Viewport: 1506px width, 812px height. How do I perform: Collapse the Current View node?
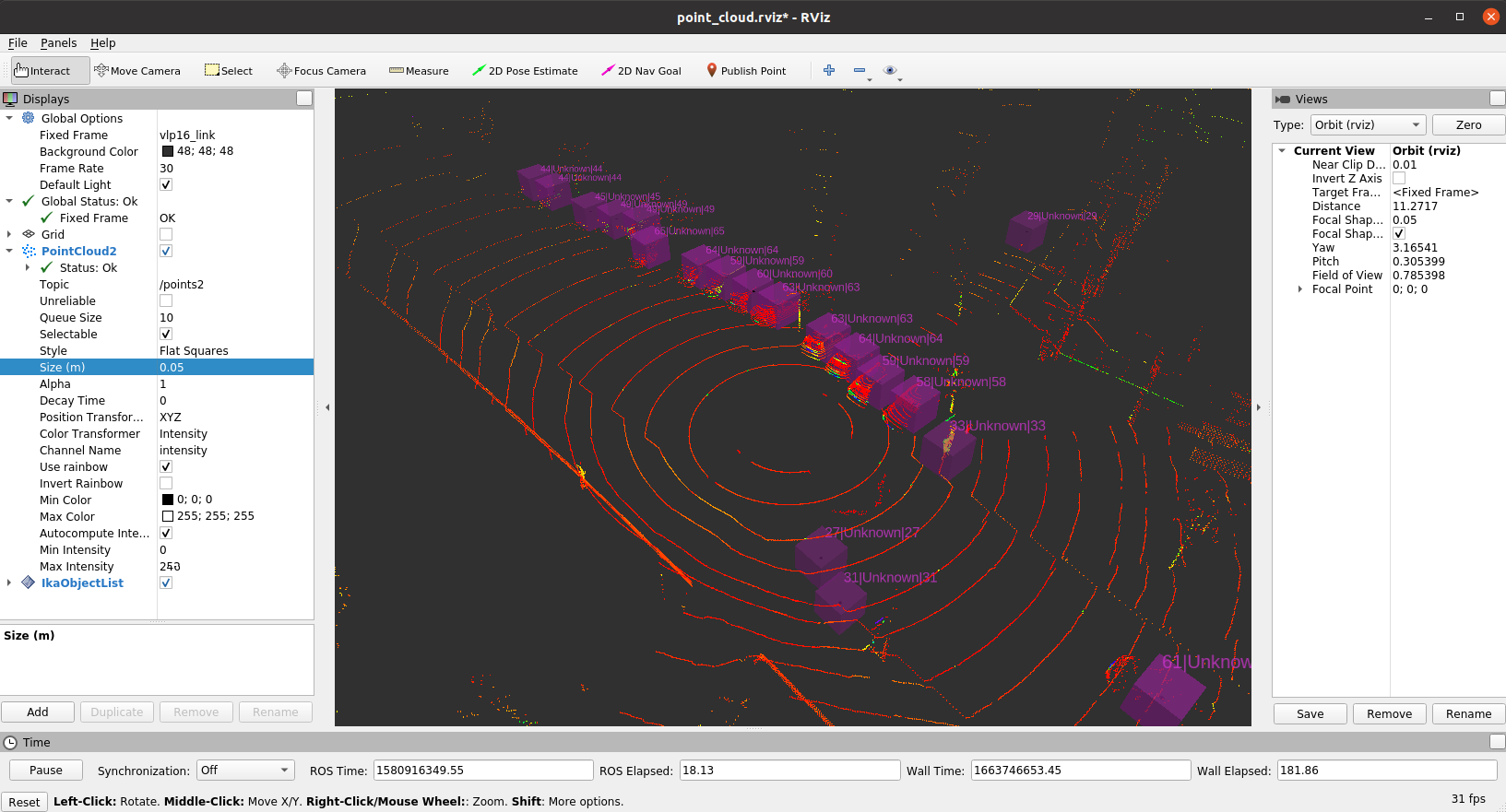click(x=1282, y=150)
